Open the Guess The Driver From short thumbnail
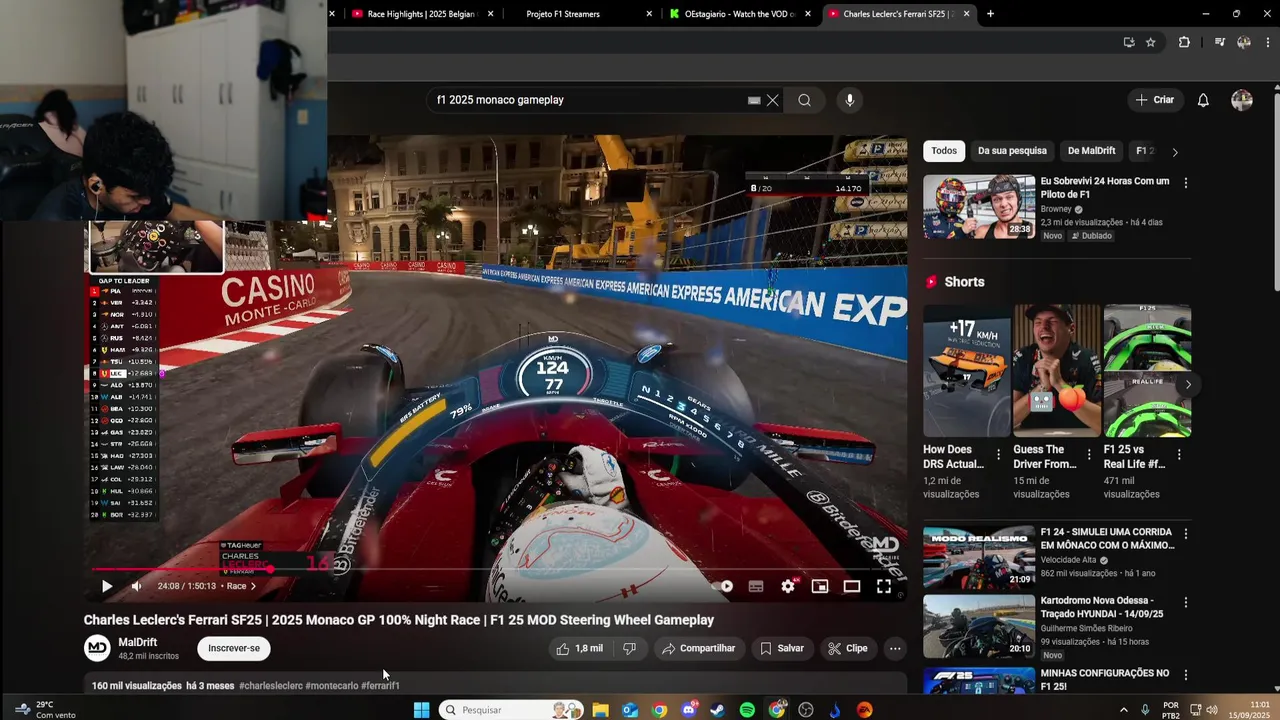Viewport: 1280px width, 720px height. [1057, 371]
